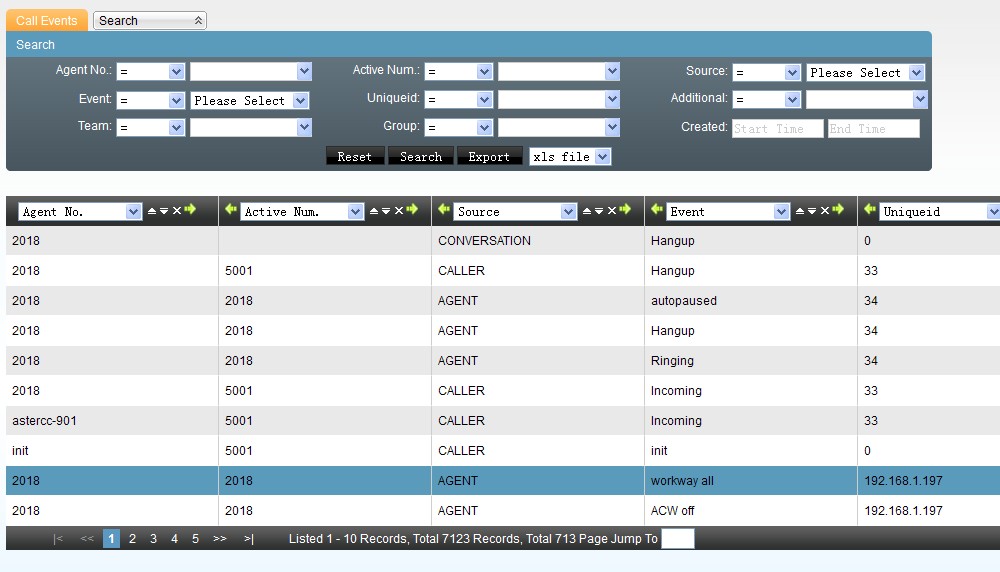Move Event column right with green arrow
This screenshot has height=572, width=1000.
point(837,210)
